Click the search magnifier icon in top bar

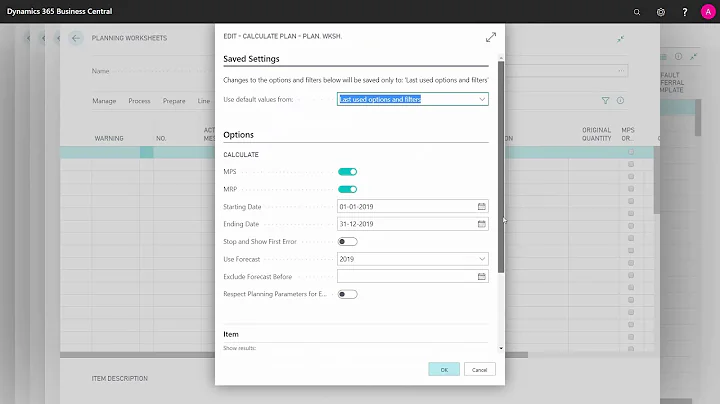[x=637, y=12]
